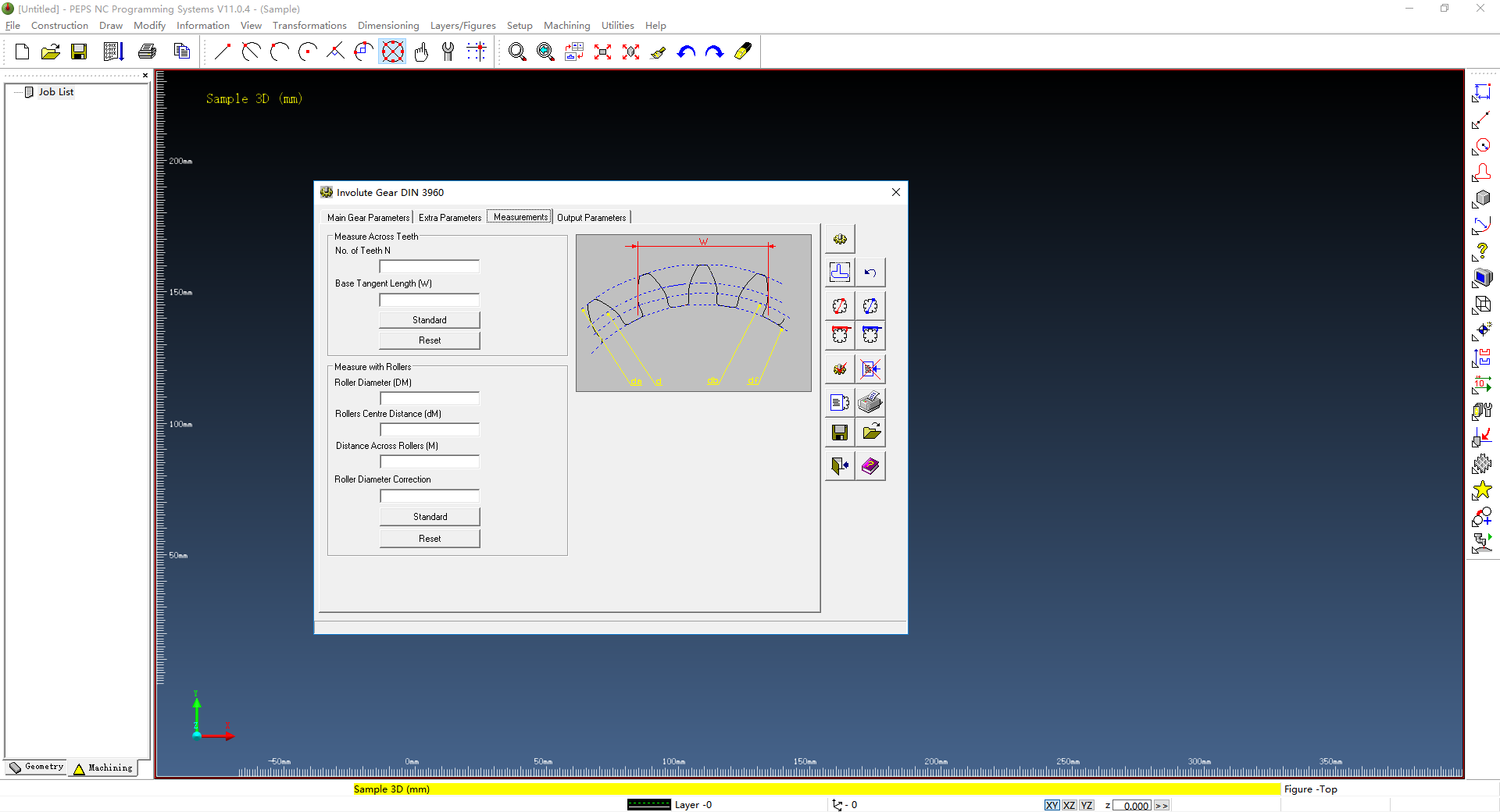
Task: Open the Extra Parameters tab
Action: pyautogui.click(x=450, y=218)
